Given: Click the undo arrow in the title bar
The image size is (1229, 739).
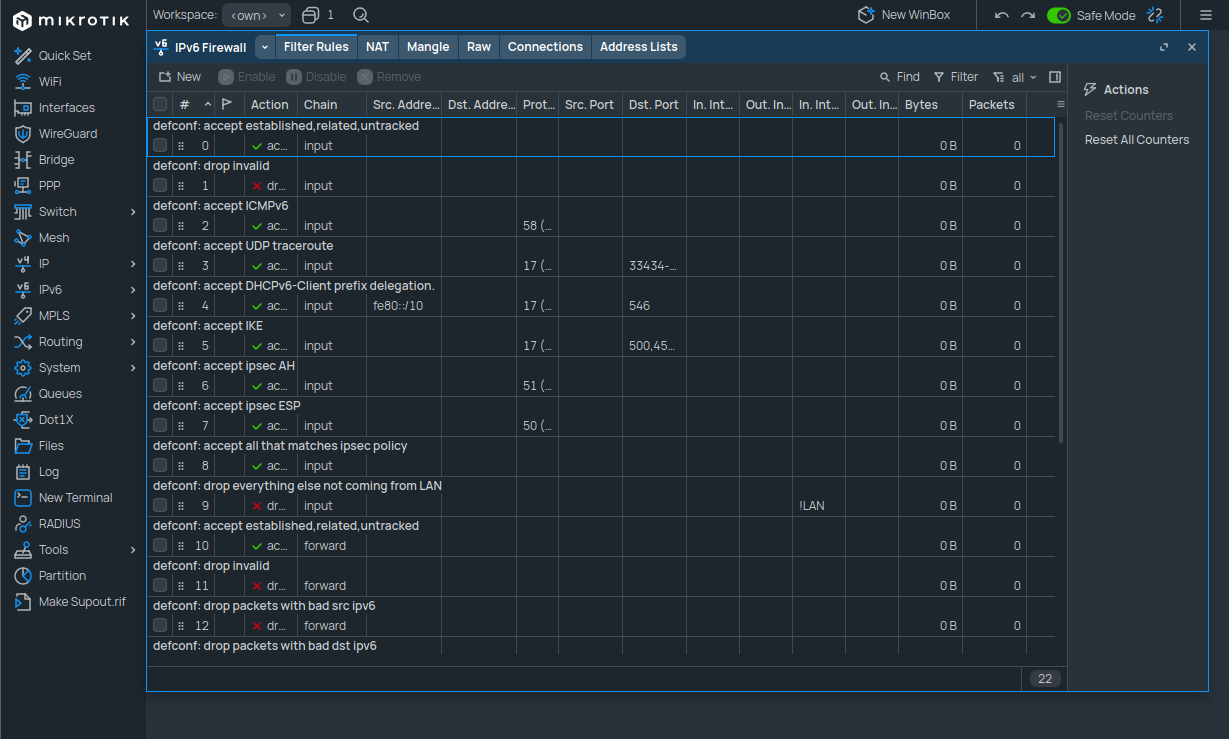Looking at the screenshot, I should (1001, 15).
